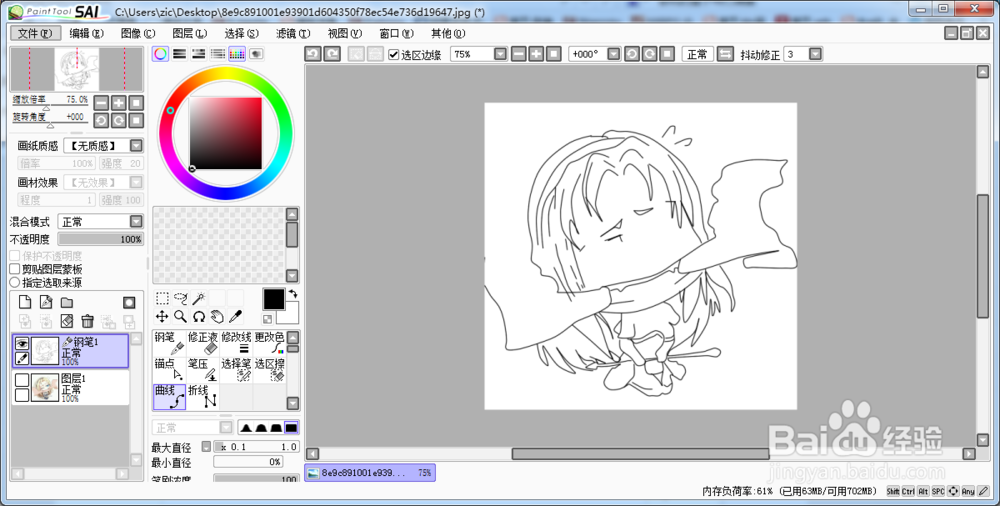Open the 混合模式 blend mode dropdown
Image resolution: width=1000 pixels, height=506 pixels.
(136, 221)
